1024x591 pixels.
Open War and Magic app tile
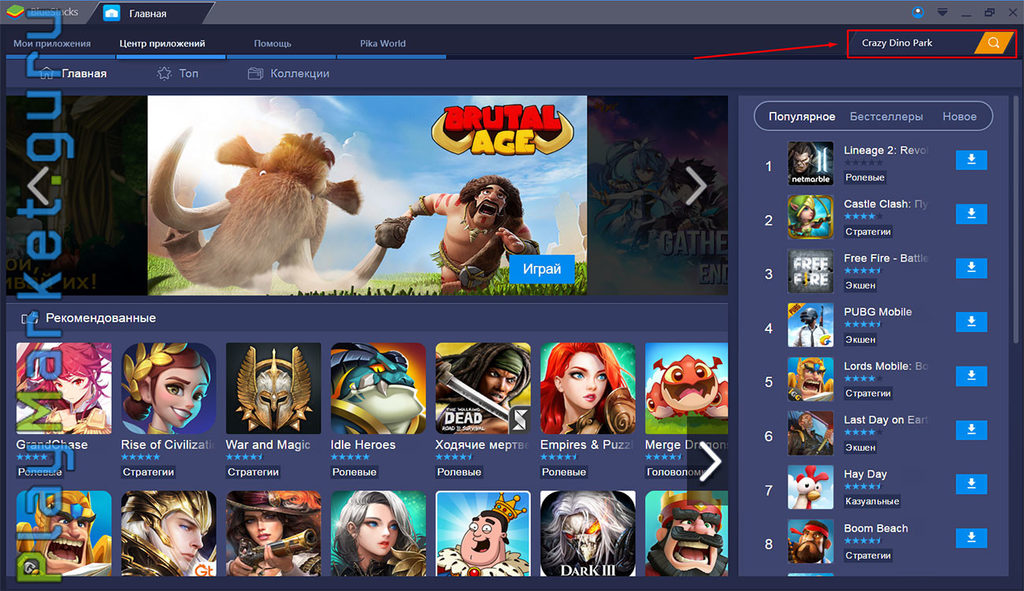[273, 389]
